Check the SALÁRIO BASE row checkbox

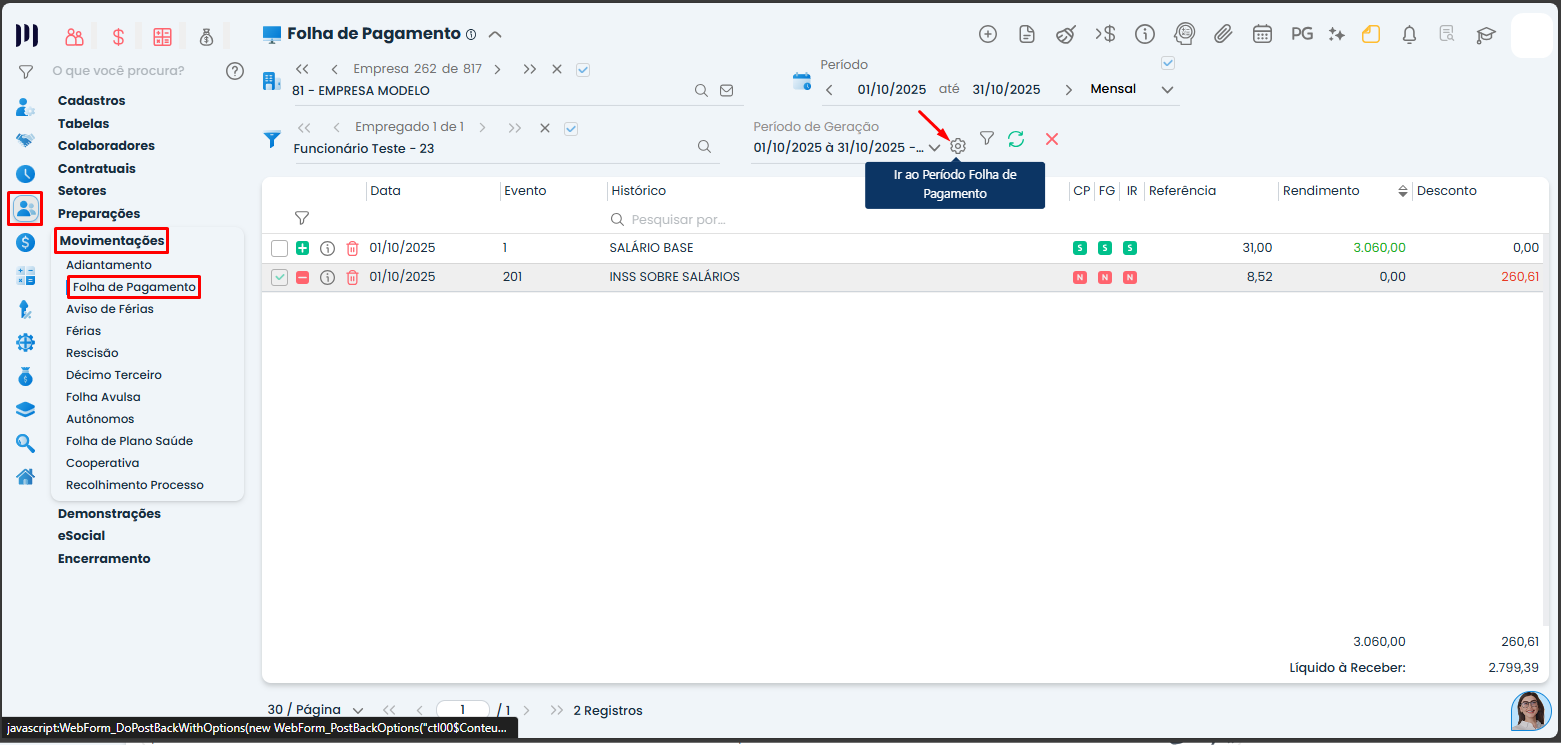pyautogui.click(x=279, y=248)
